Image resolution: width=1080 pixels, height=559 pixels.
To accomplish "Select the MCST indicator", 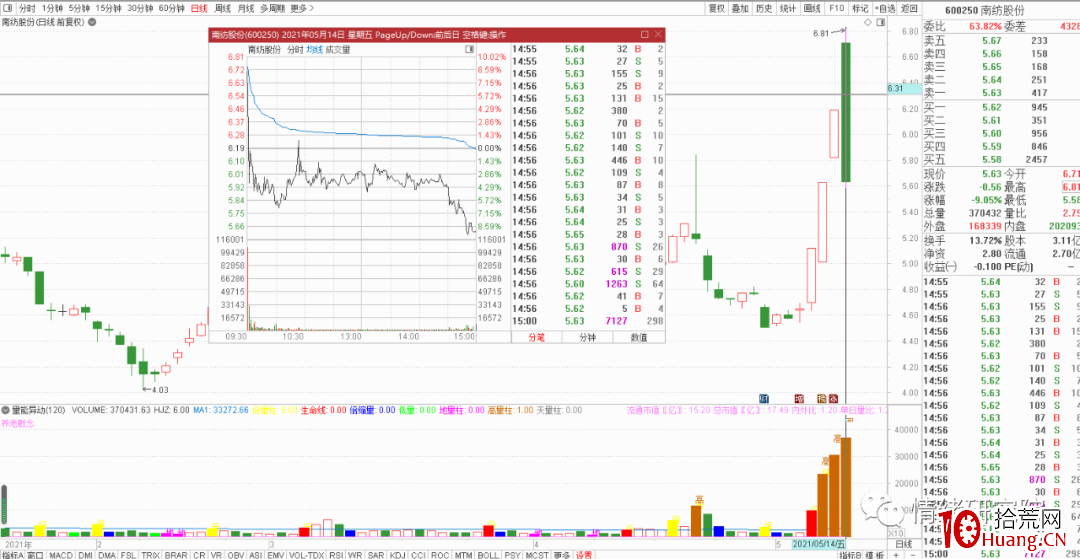I will pyautogui.click(x=537, y=554).
